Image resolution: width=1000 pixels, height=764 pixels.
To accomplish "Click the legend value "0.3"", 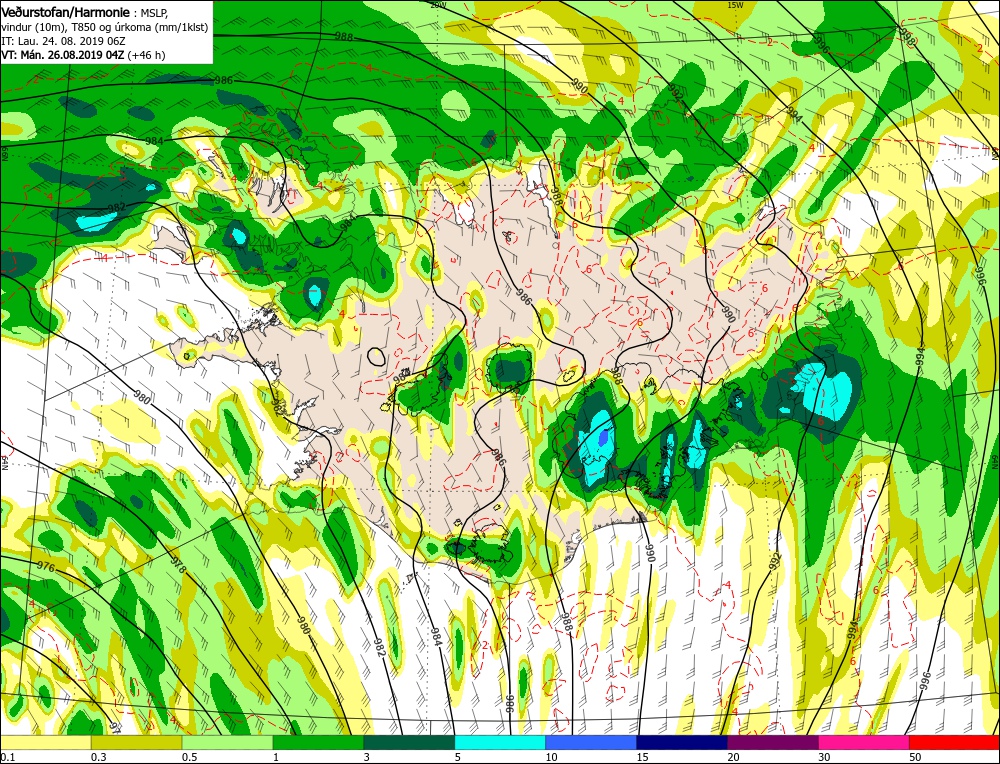I will click(x=98, y=757).
